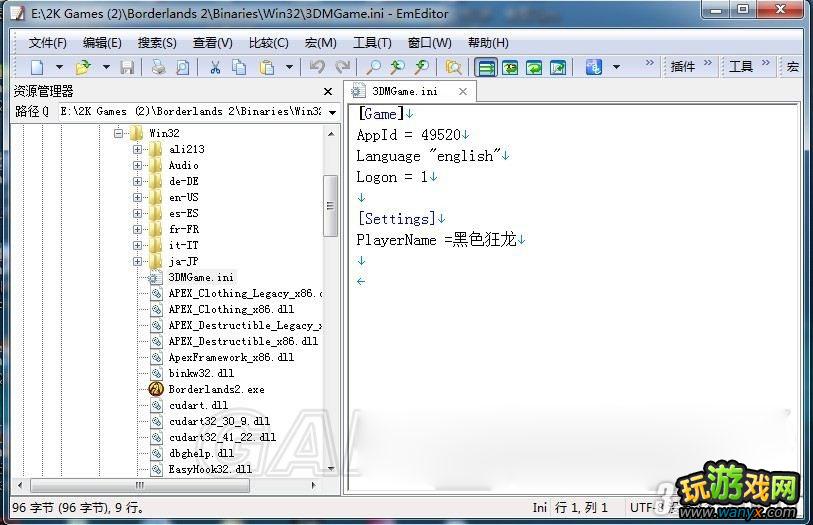Select EasyHook32.dll in the file tree
Image resolution: width=813 pixels, height=525 pixels.
point(210,470)
